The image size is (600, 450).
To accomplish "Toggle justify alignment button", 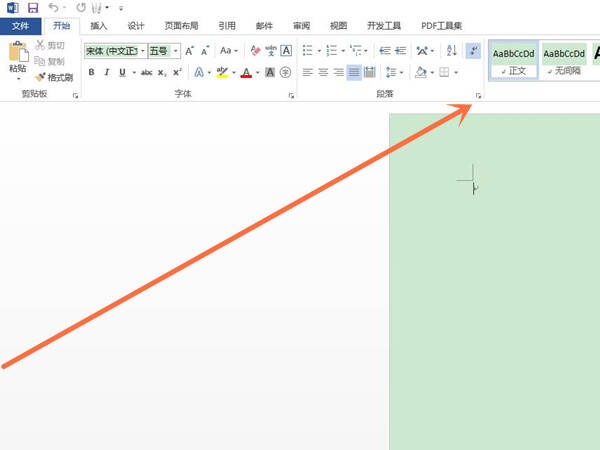I will coord(354,72).
